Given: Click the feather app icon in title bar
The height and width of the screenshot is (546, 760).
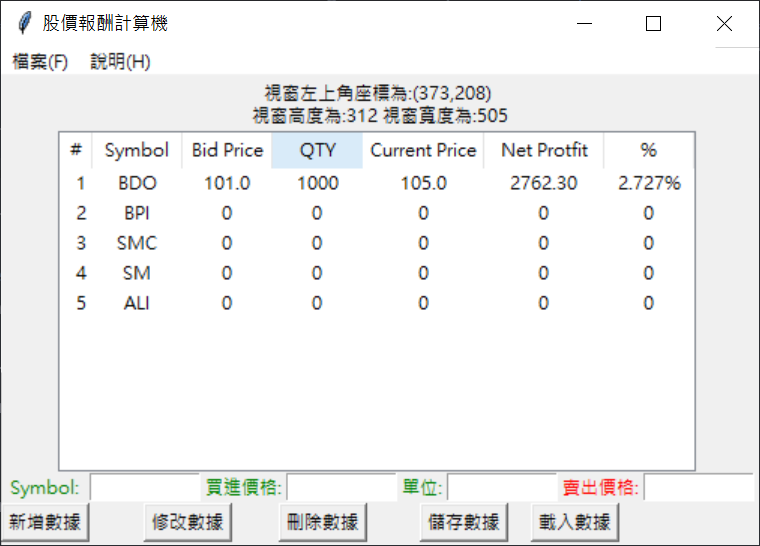Looking at the screenshot, I should point(24,24).
